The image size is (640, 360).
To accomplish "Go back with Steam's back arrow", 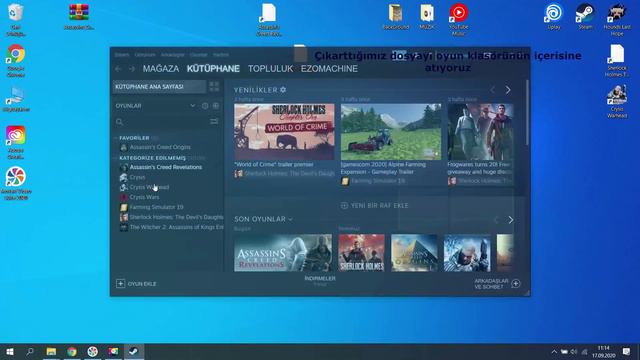I will click(x=118, y=69).
